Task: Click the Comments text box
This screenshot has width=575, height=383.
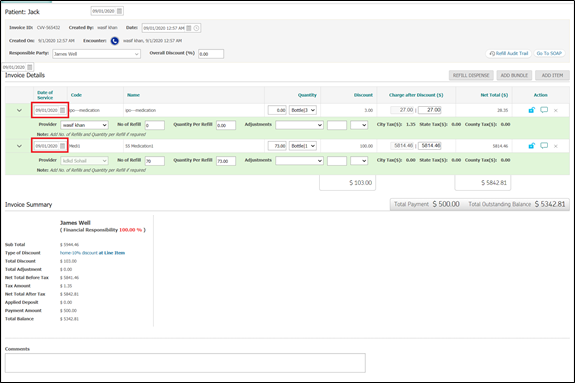Action: click(185, 363)
